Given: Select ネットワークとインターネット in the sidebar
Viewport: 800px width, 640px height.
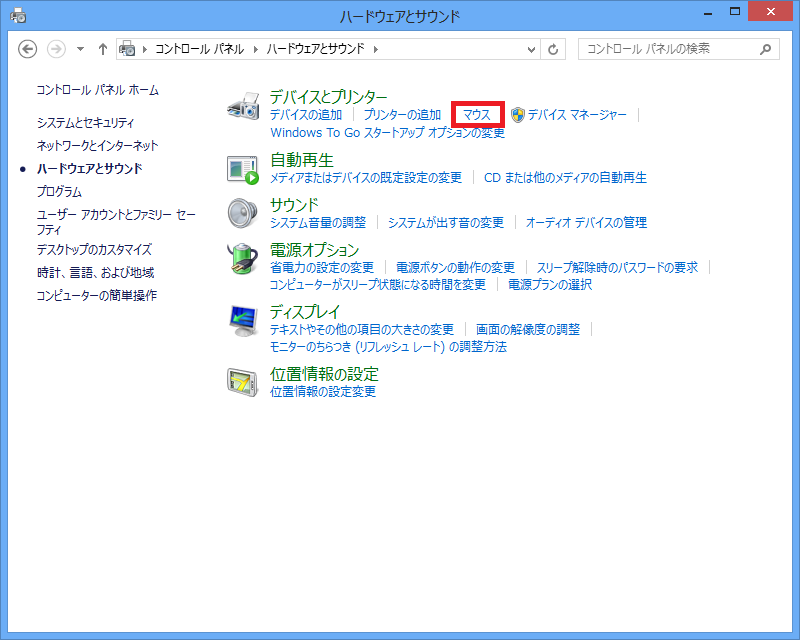Looking at the screenshot, I should click(97, 146).
